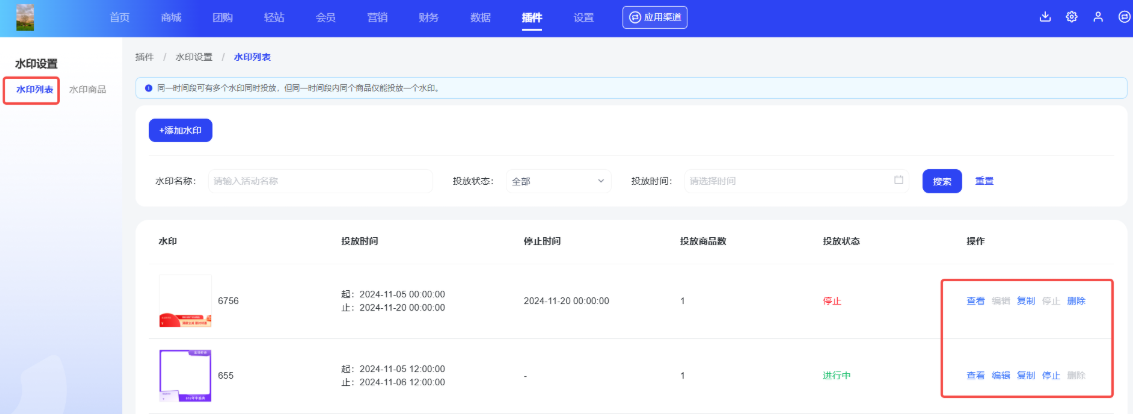The width and height of the screenshot is (1133, 414).
Task: Click the download icon in top bar
Action: [x=1046, y=17]
